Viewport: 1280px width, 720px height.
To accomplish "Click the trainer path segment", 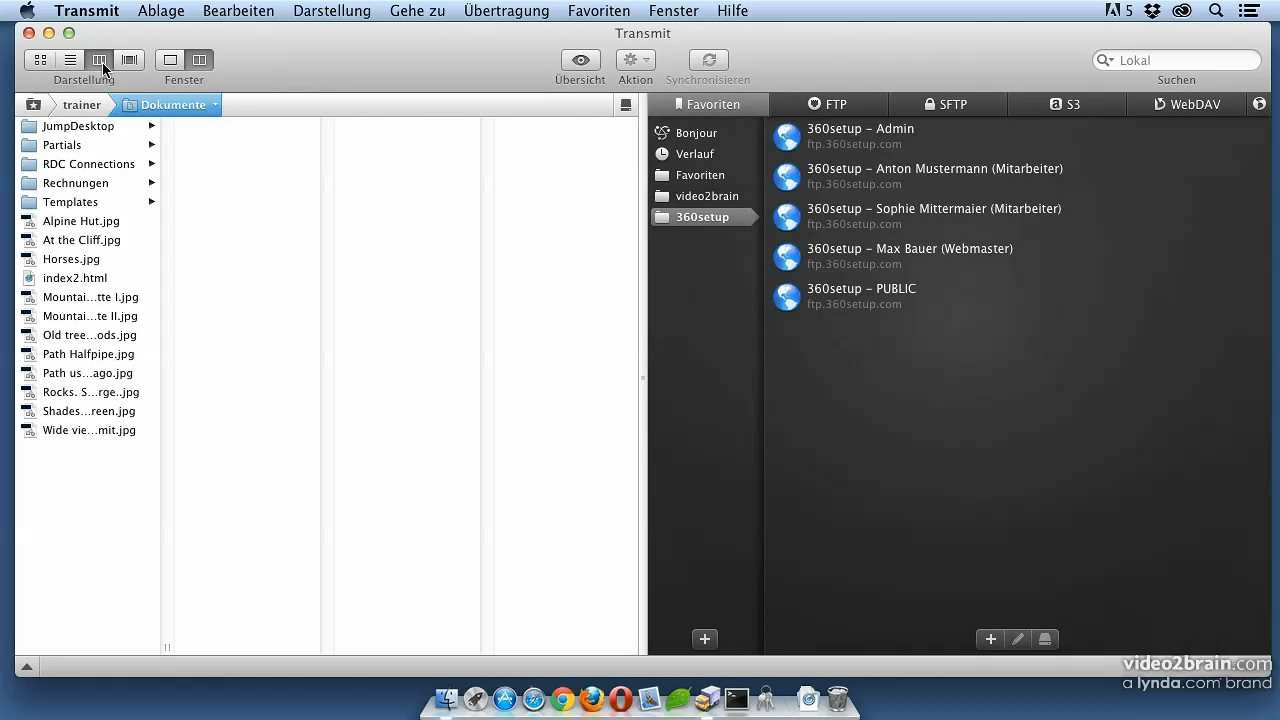I will [x=81, y=104].
